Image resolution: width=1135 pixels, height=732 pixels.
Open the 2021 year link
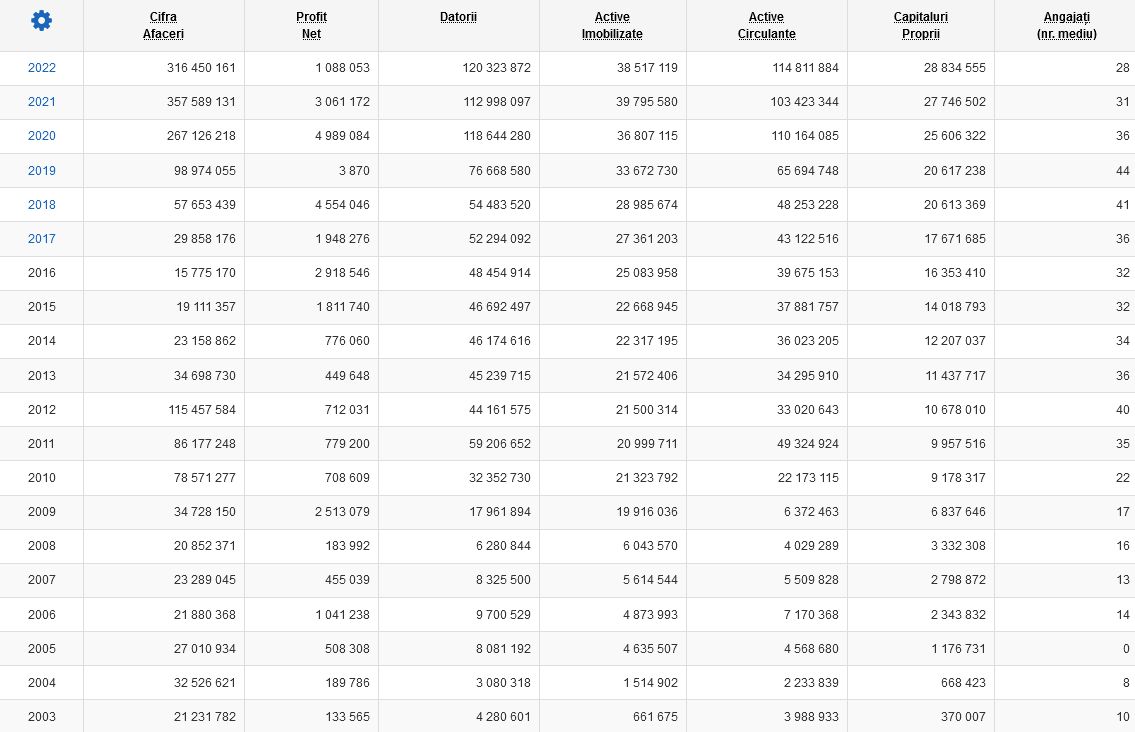pyautogui.click(x=41, y=102)
